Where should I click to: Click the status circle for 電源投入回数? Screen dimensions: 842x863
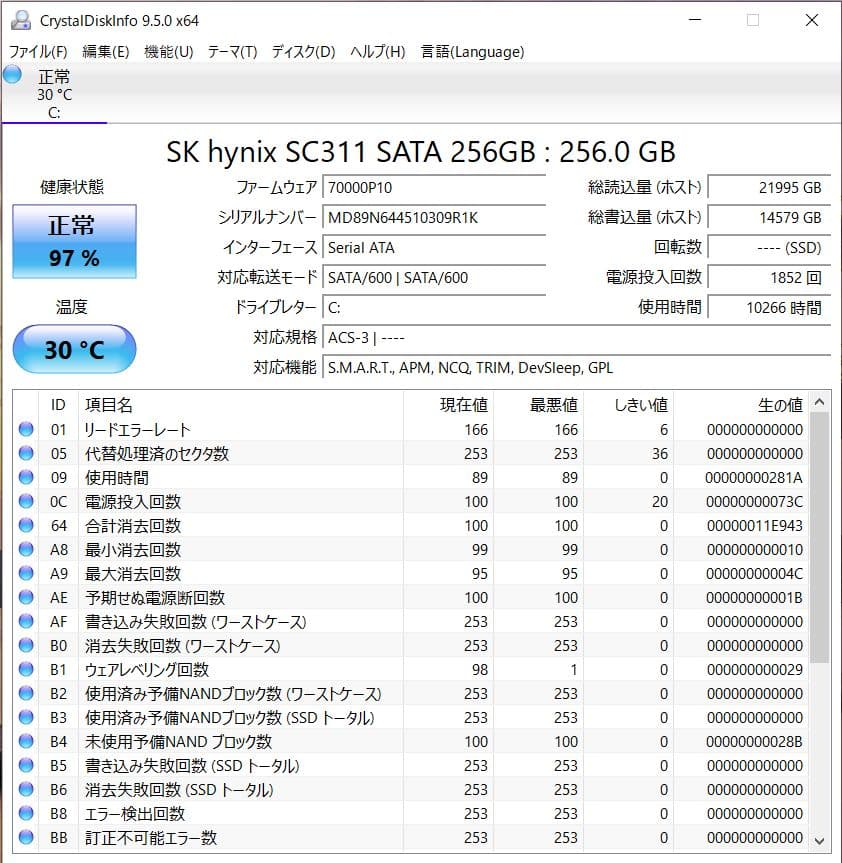pyautogui.click(x=25, y=502)
